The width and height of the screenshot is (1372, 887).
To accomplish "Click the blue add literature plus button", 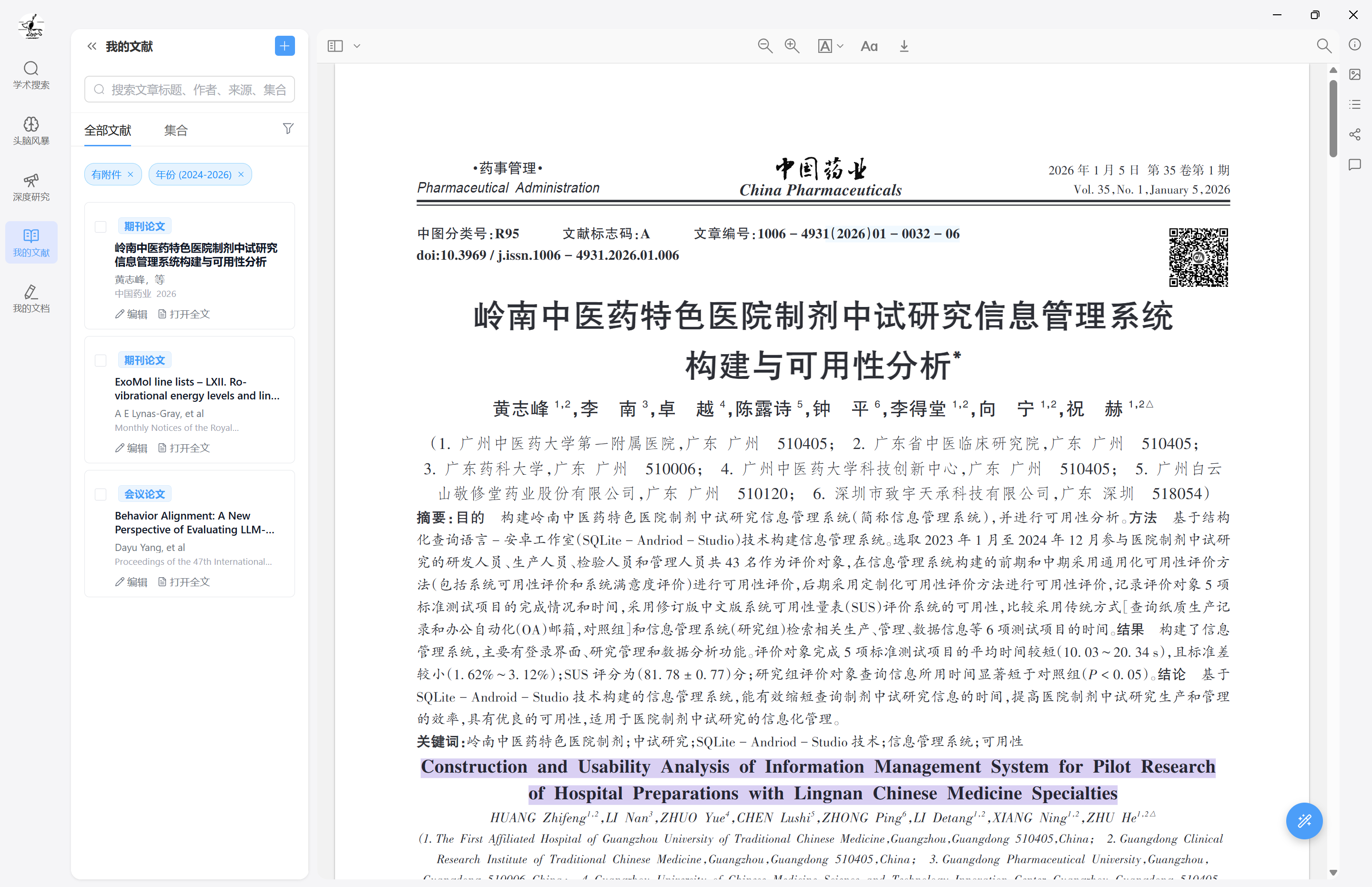I will coord(285,46).
